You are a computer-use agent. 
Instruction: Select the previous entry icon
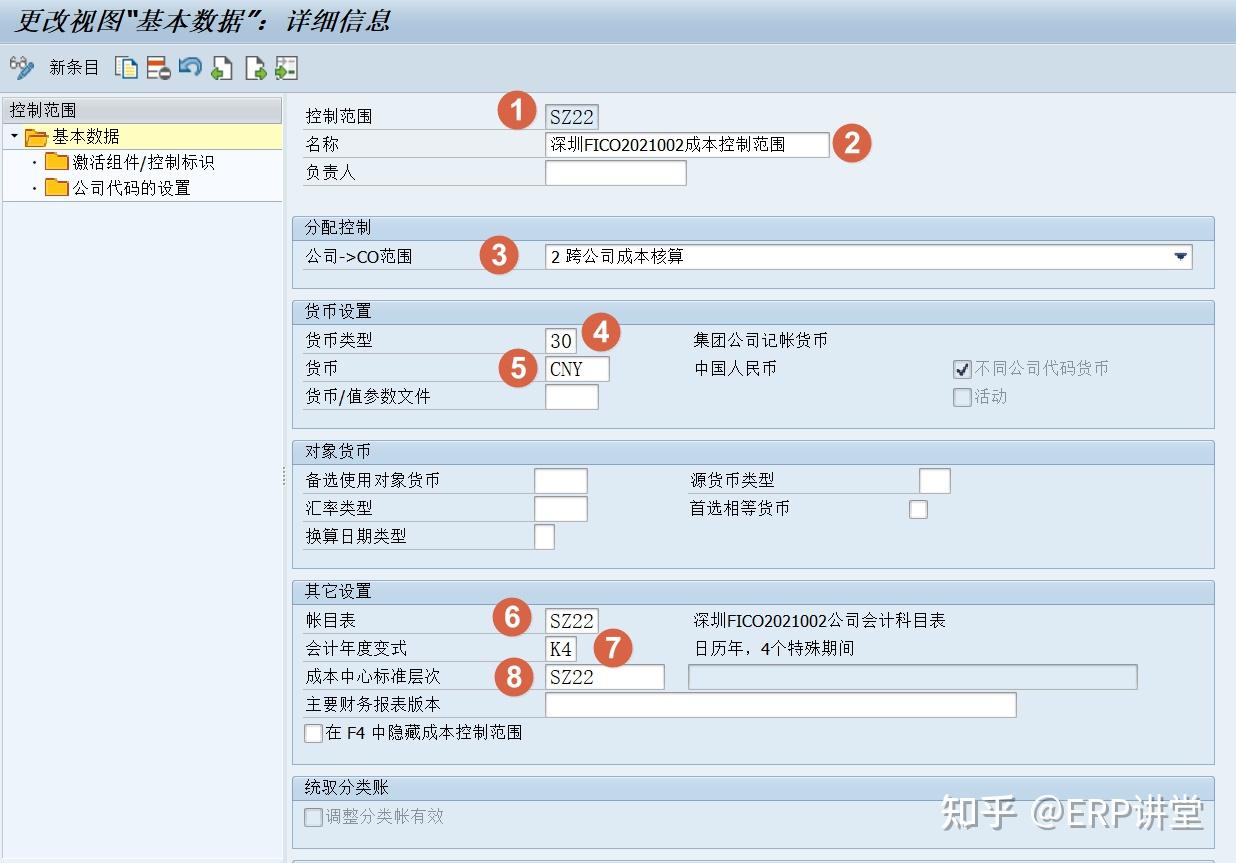[222, 68]
